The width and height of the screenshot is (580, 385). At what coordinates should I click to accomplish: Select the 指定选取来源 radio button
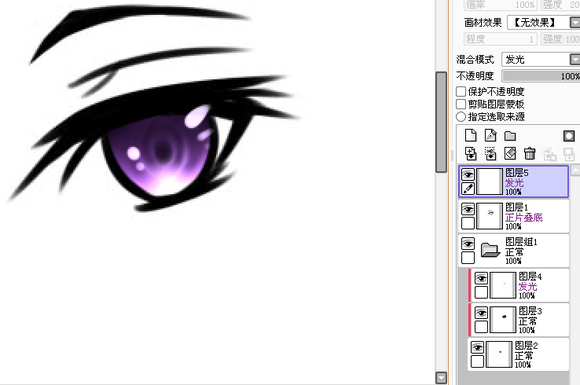[461, 117]
